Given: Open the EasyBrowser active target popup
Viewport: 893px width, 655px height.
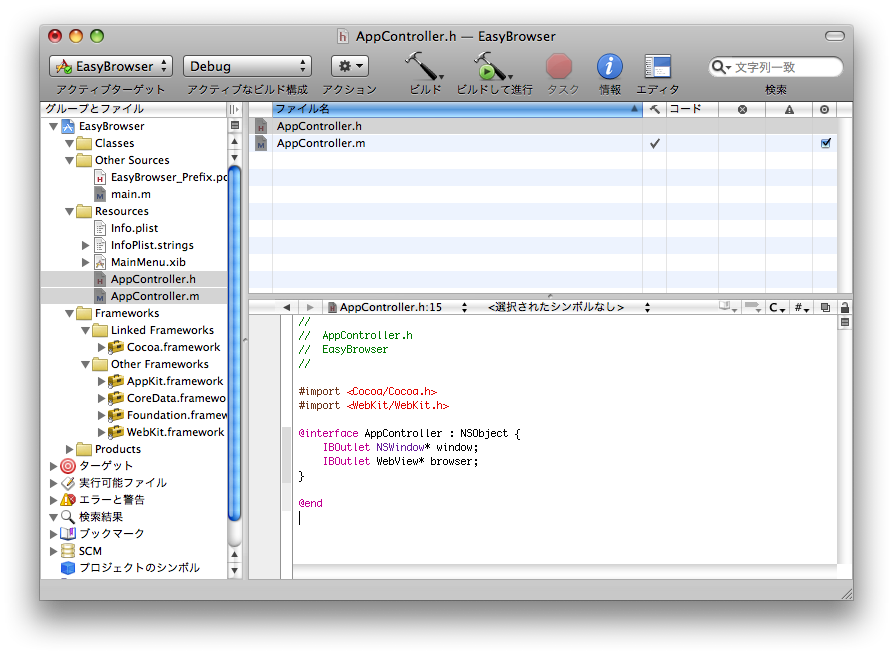Looking at the screenshot, I should point(110,66).
